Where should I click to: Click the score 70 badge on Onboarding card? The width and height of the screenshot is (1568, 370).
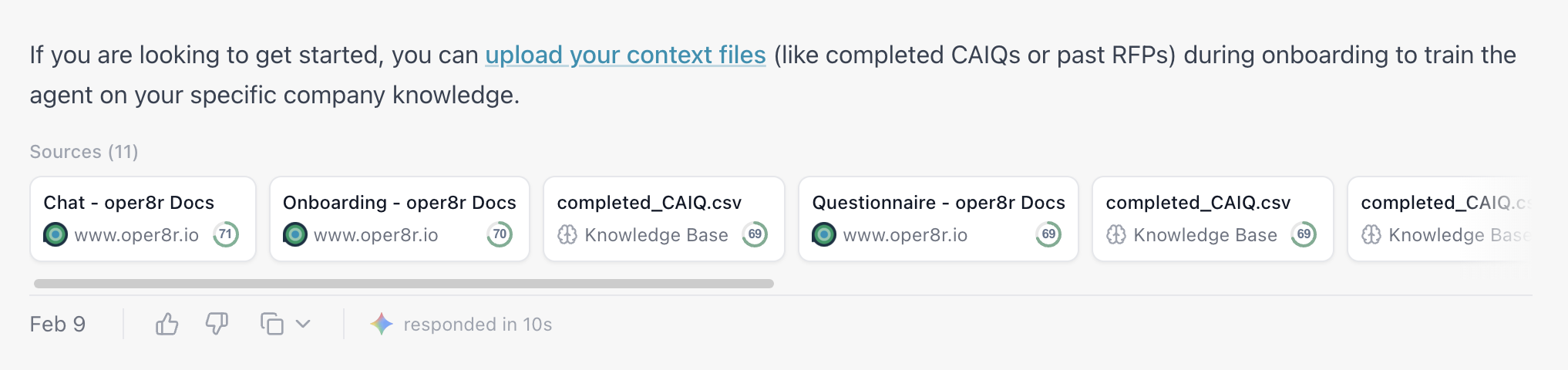point(500,234)
